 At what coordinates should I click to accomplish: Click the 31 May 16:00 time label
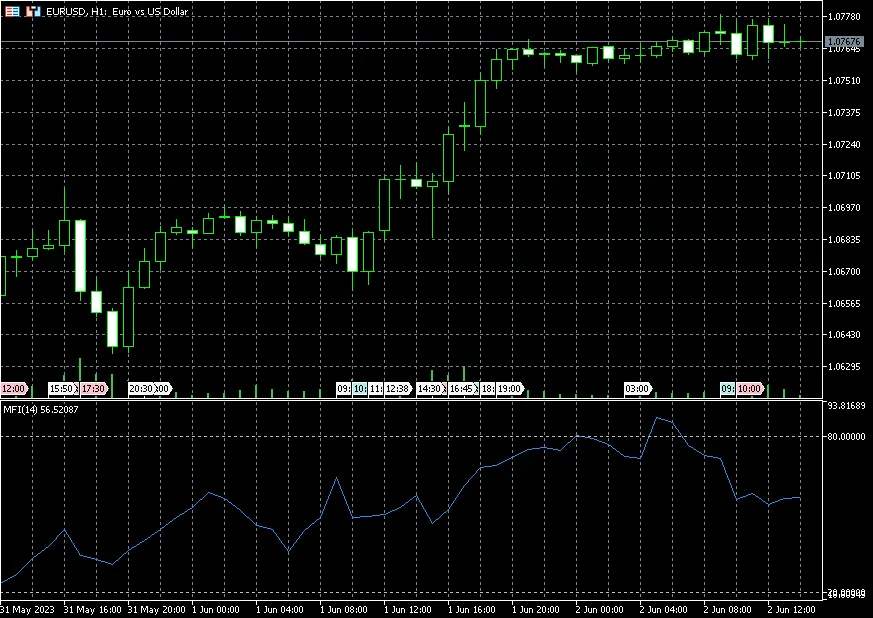(x=92, y=610)
